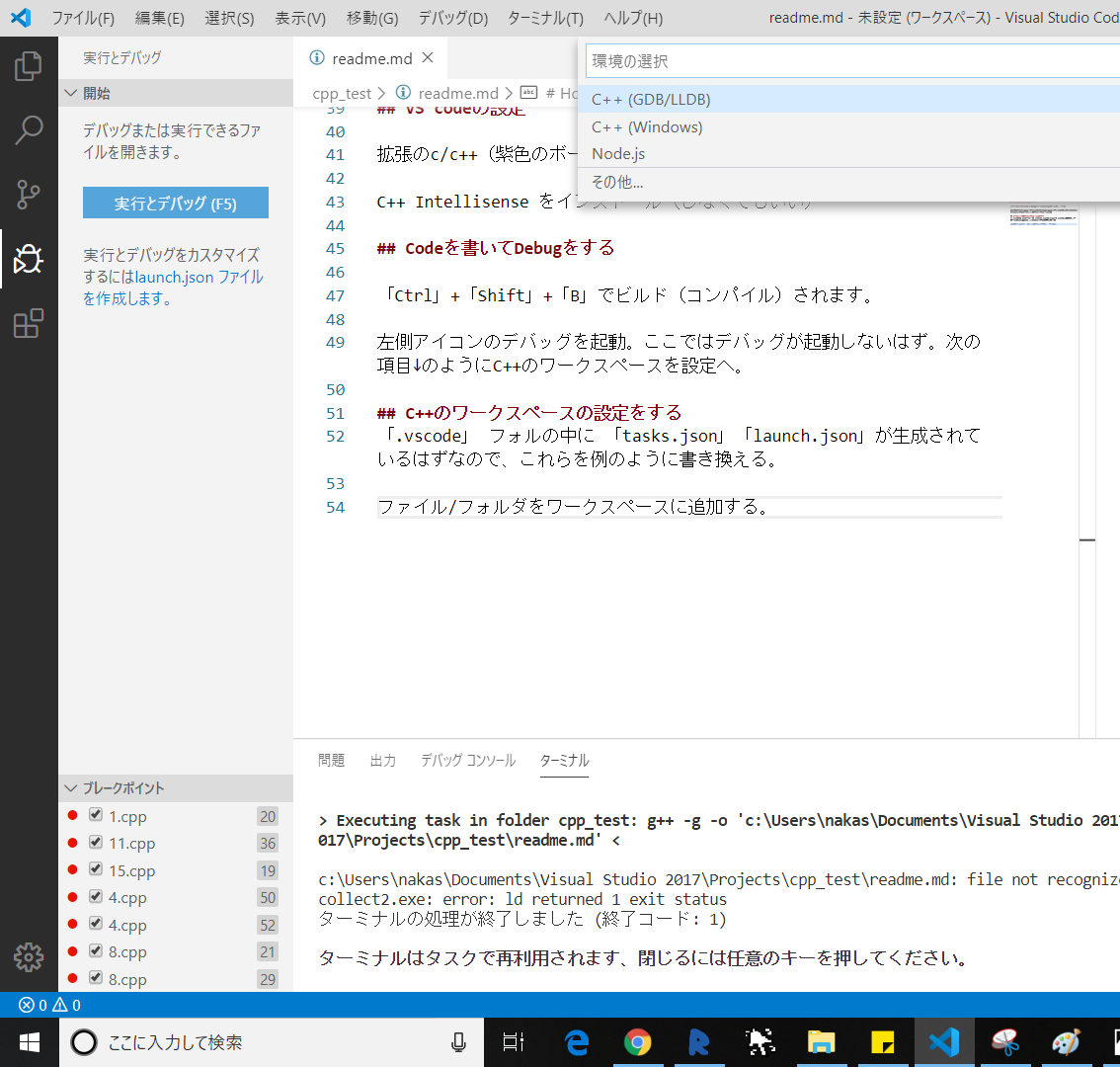1120x1067 pixels.
Task: Launch Microsoft Edge from the taskbar
Action: click(x=577, y=1042)
